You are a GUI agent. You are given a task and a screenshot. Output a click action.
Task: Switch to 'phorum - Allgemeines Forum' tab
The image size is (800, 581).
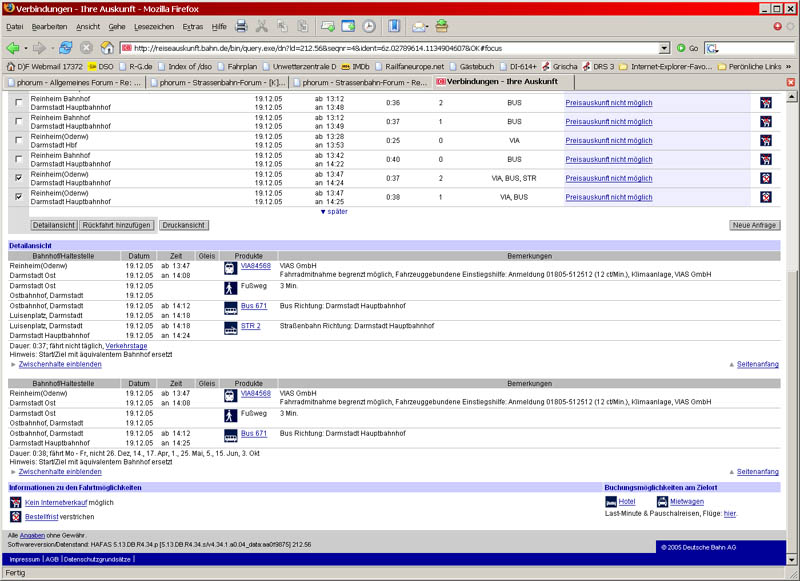tap(75, 82)
